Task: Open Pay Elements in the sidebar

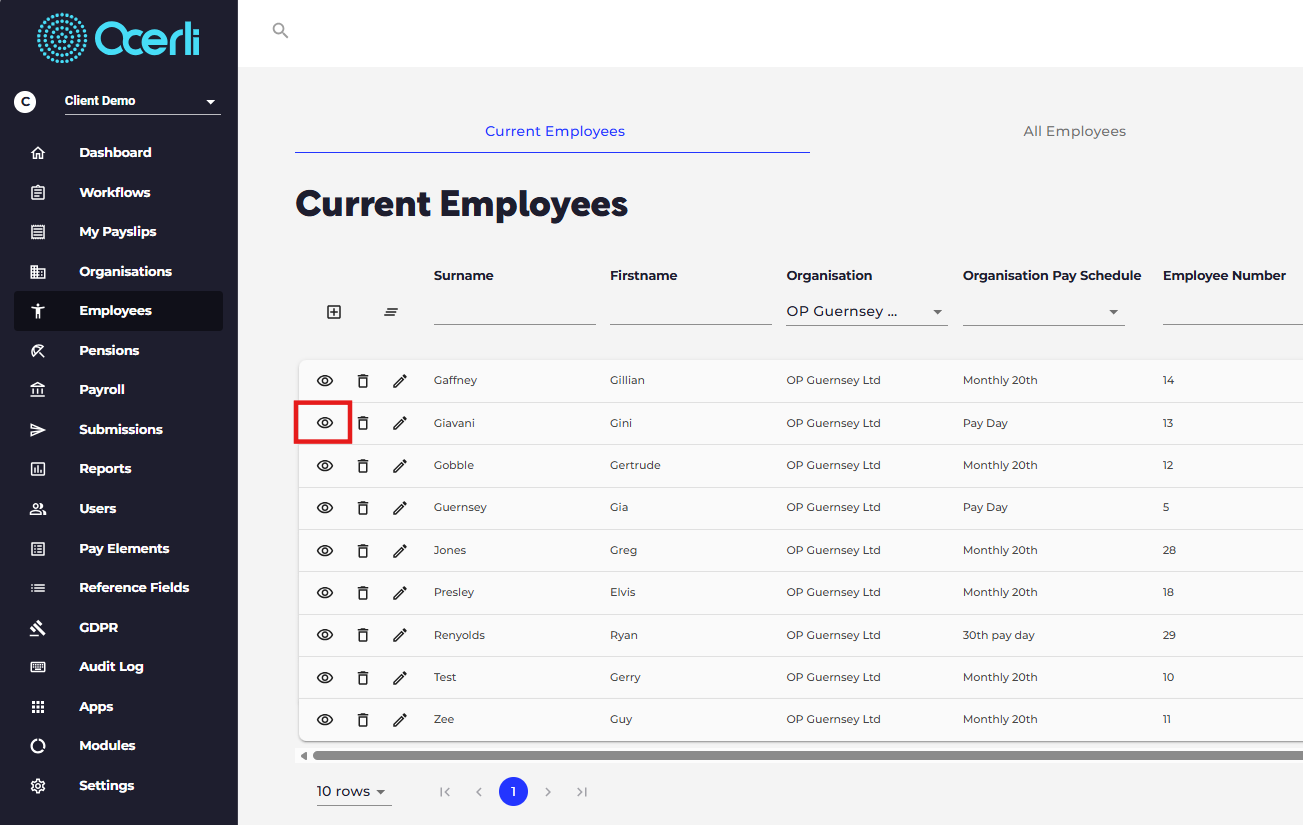Action: (118, 549)
